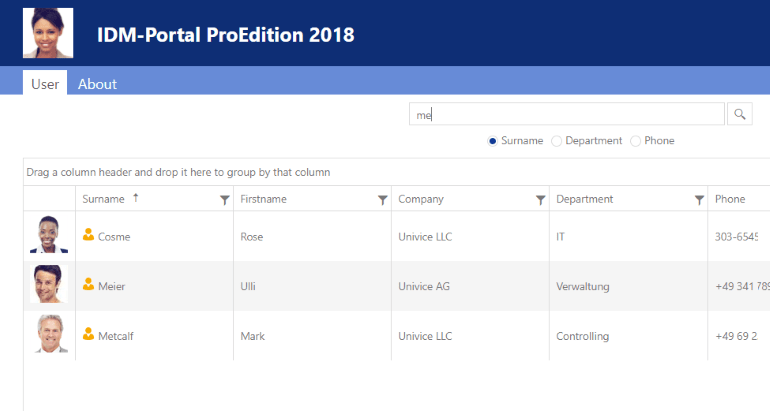
Task: Click the 'IT' department cell
Action: (x=560, y=237)
